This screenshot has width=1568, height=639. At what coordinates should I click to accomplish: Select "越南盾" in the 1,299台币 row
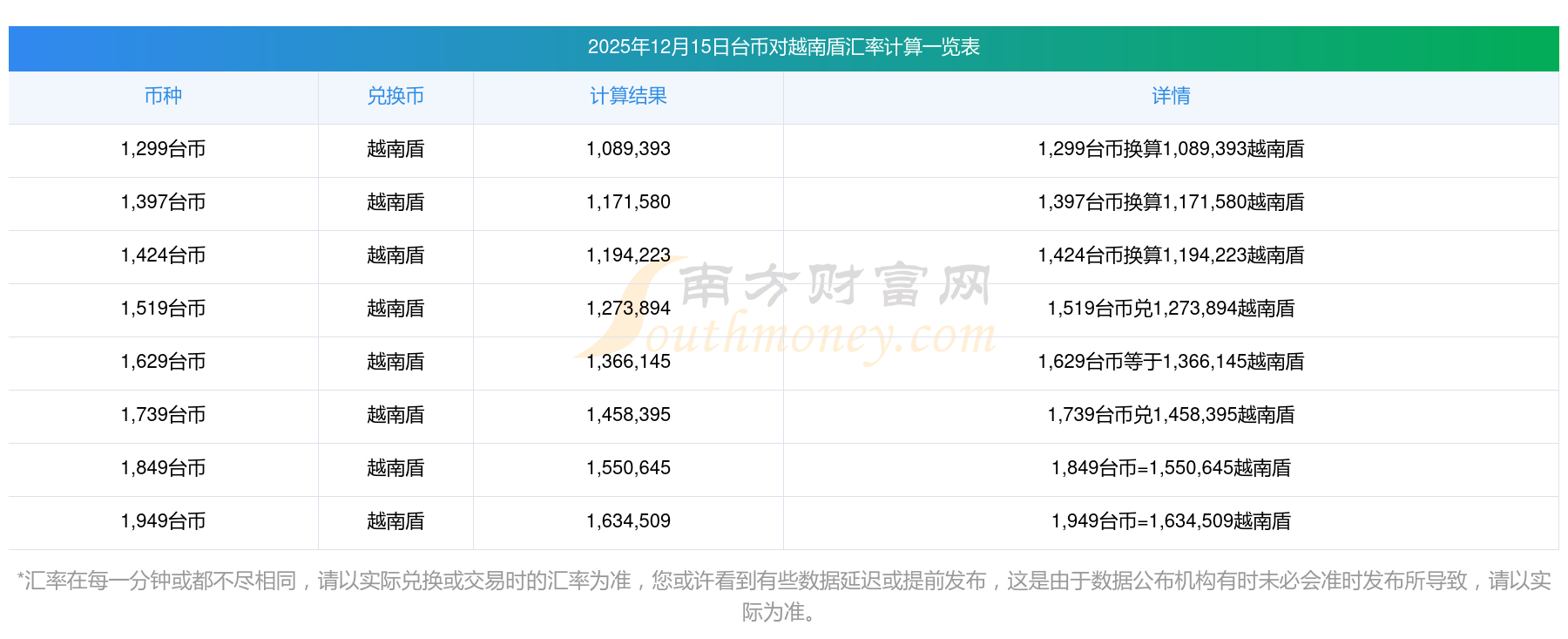click(x=395, y=149)
